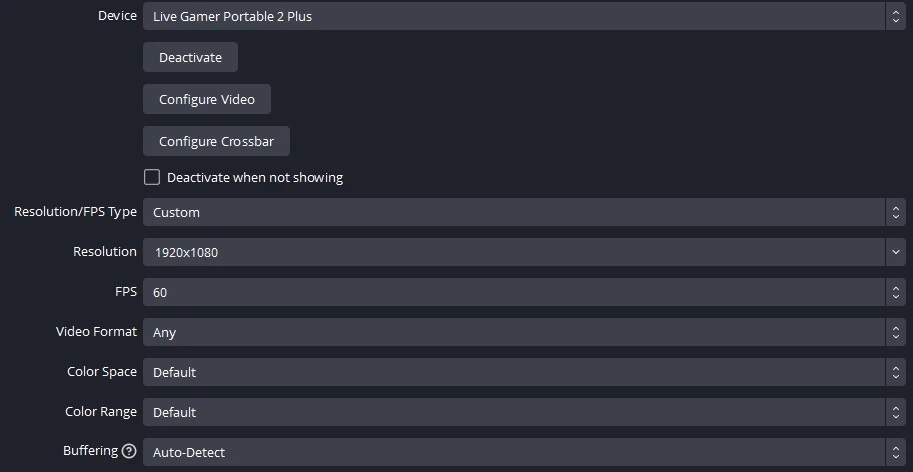Click the Buffering dropdown spinner arrows

(895, 452)
